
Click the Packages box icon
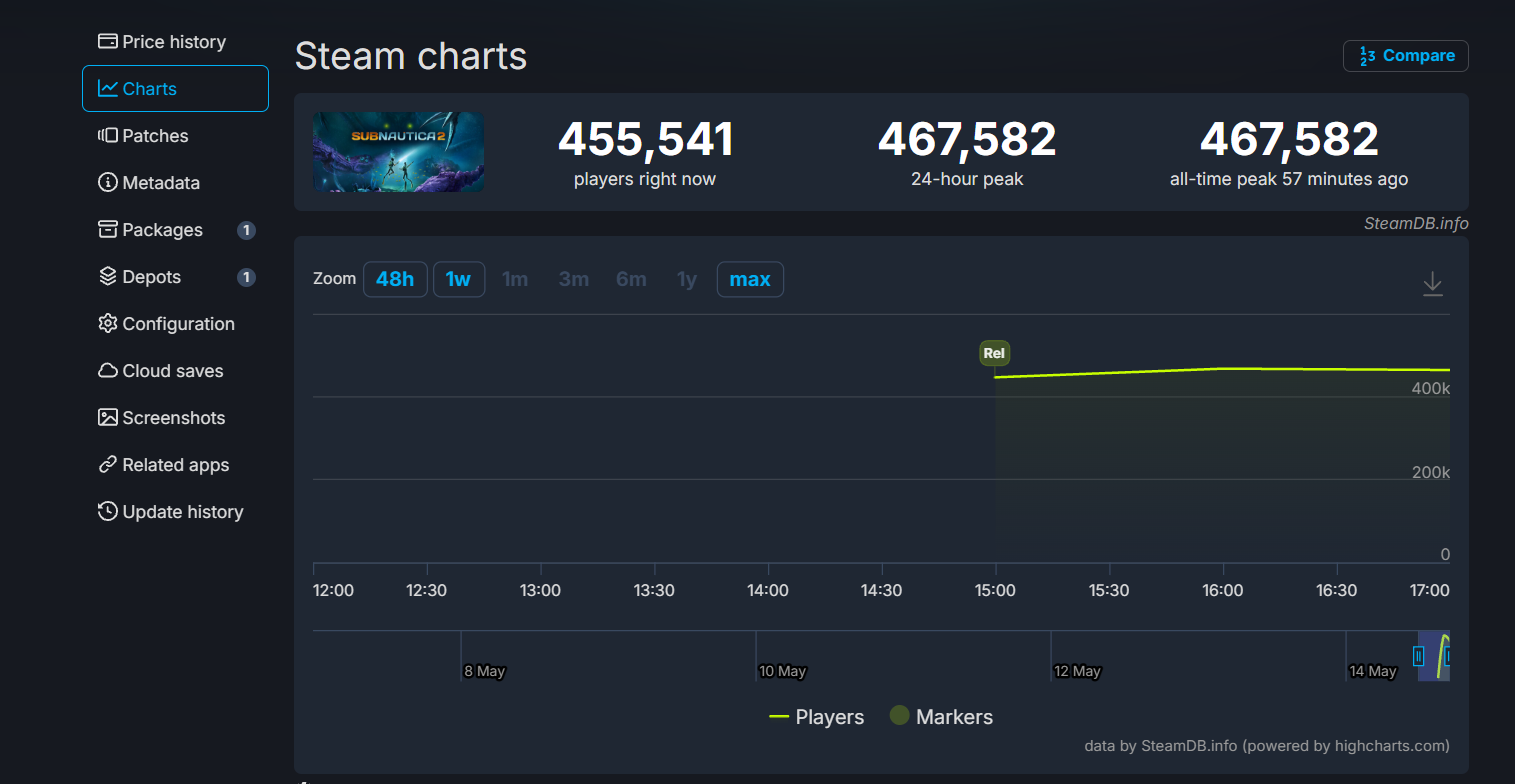coord(108,230)
